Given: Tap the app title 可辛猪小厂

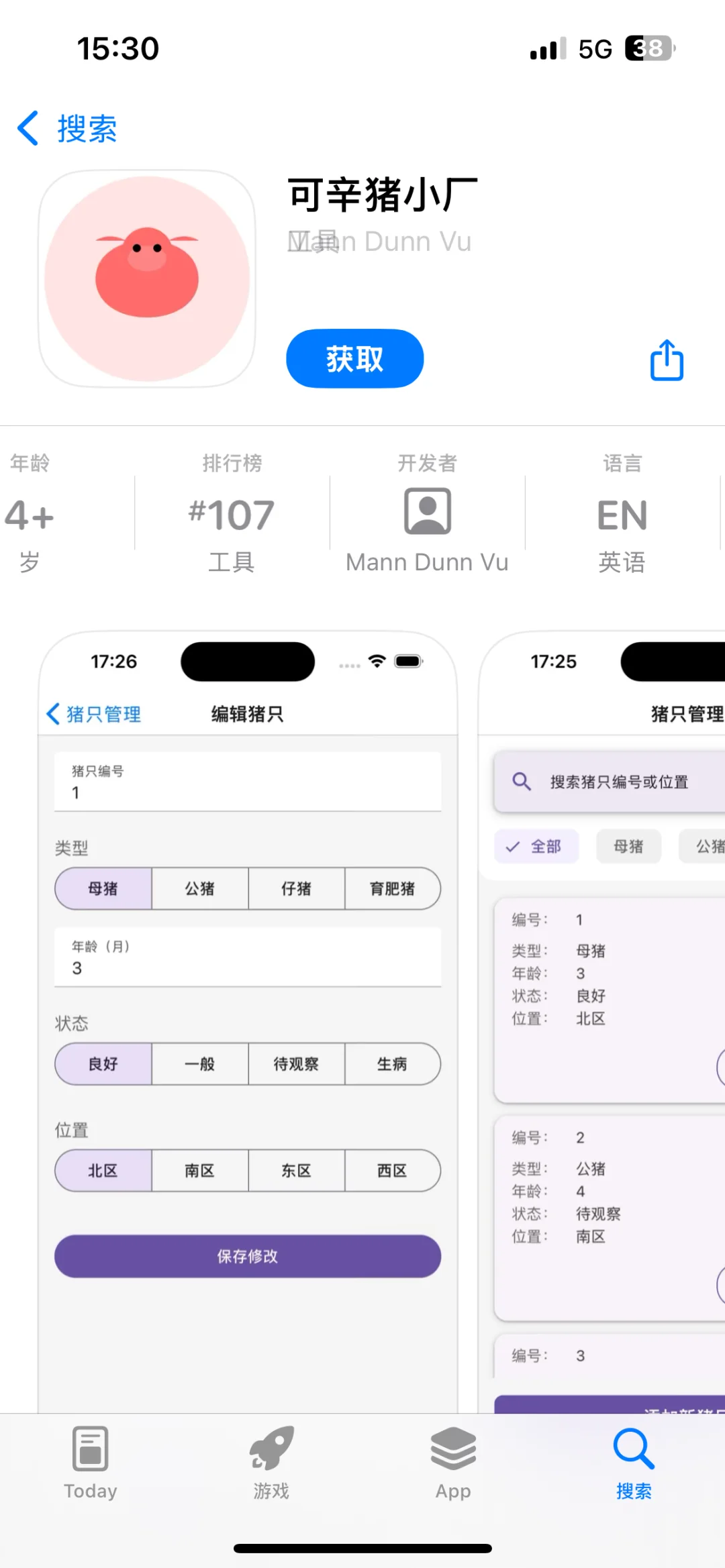Looking at the screenshot, I should pyautogui.click(x=383, y=195).
